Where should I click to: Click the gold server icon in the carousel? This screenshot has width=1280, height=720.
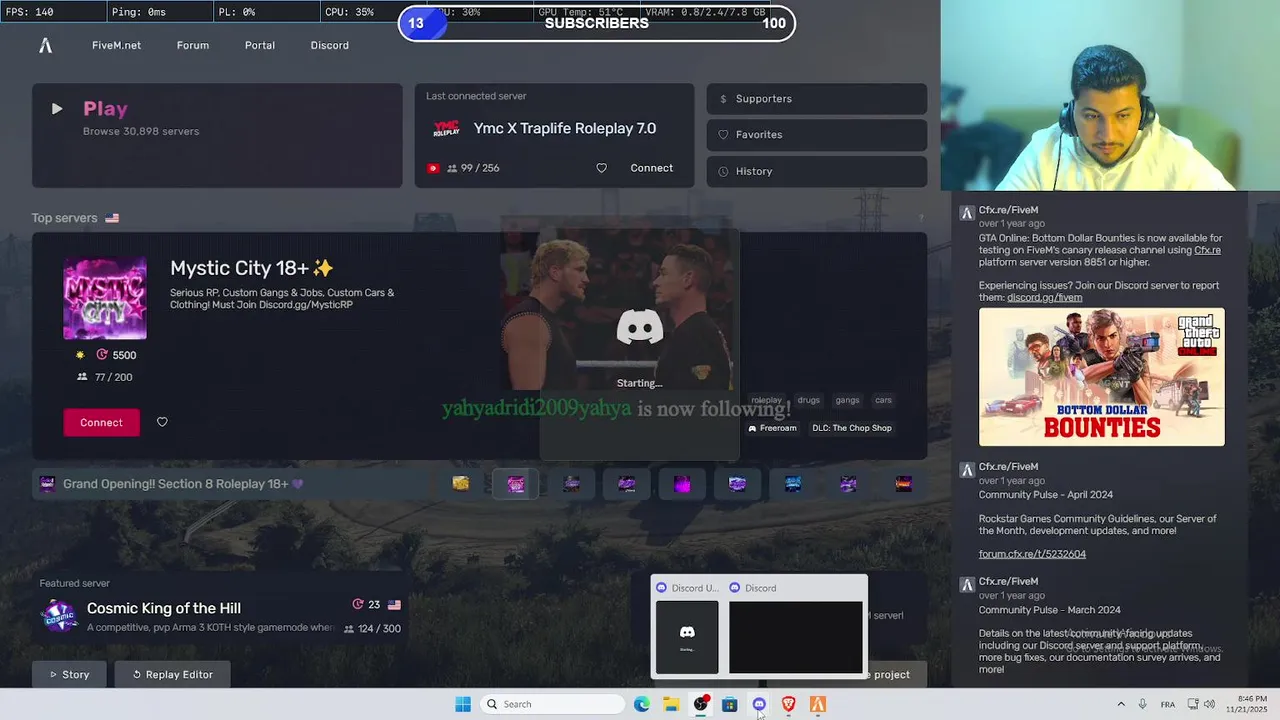[x=460, y=484]
